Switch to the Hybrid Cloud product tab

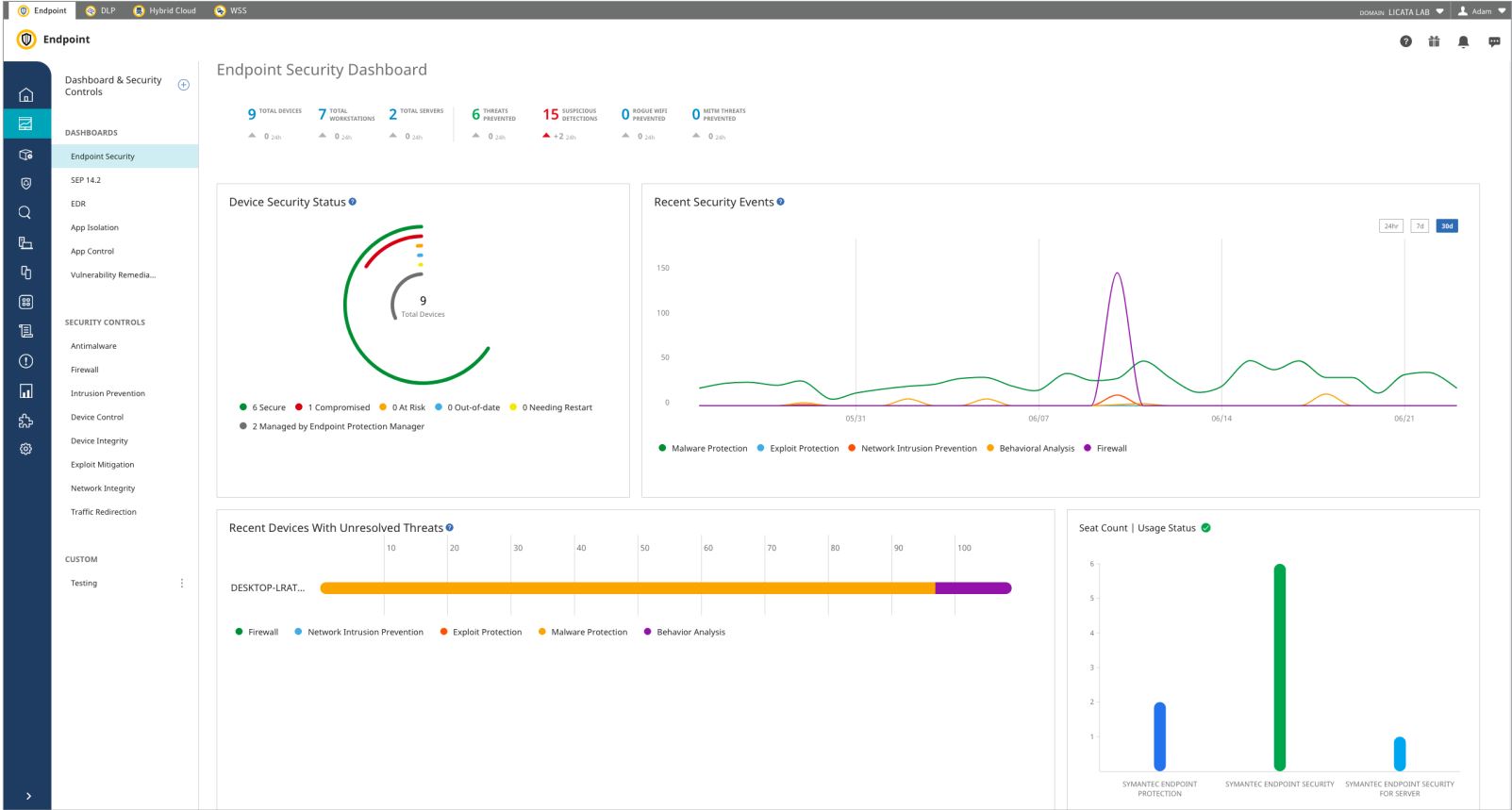click(x=165, y=10)
